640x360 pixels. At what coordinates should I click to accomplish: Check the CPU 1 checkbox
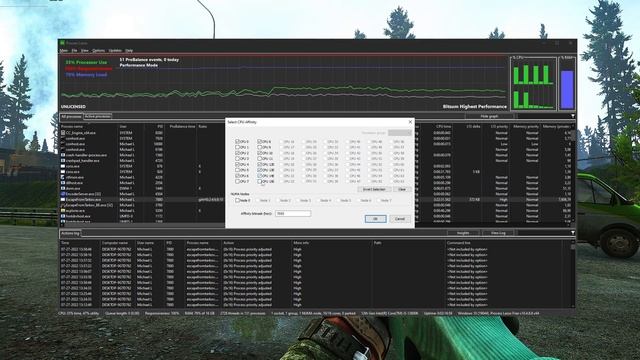pos(237,147)
